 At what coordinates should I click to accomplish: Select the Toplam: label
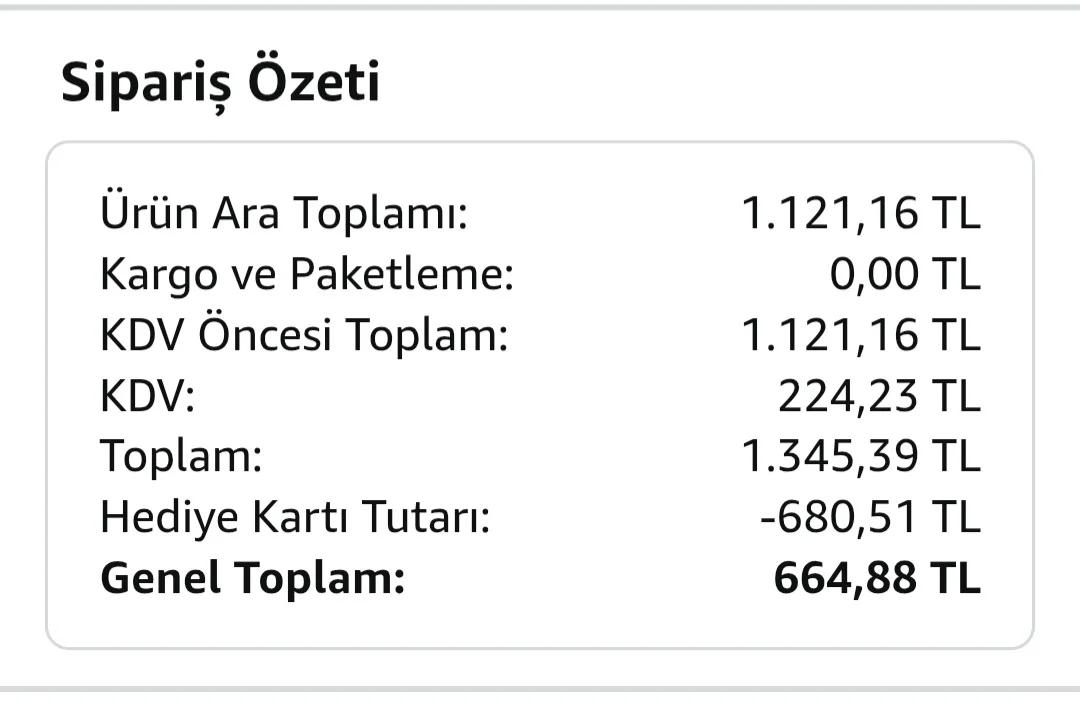[x=181, y=457]
